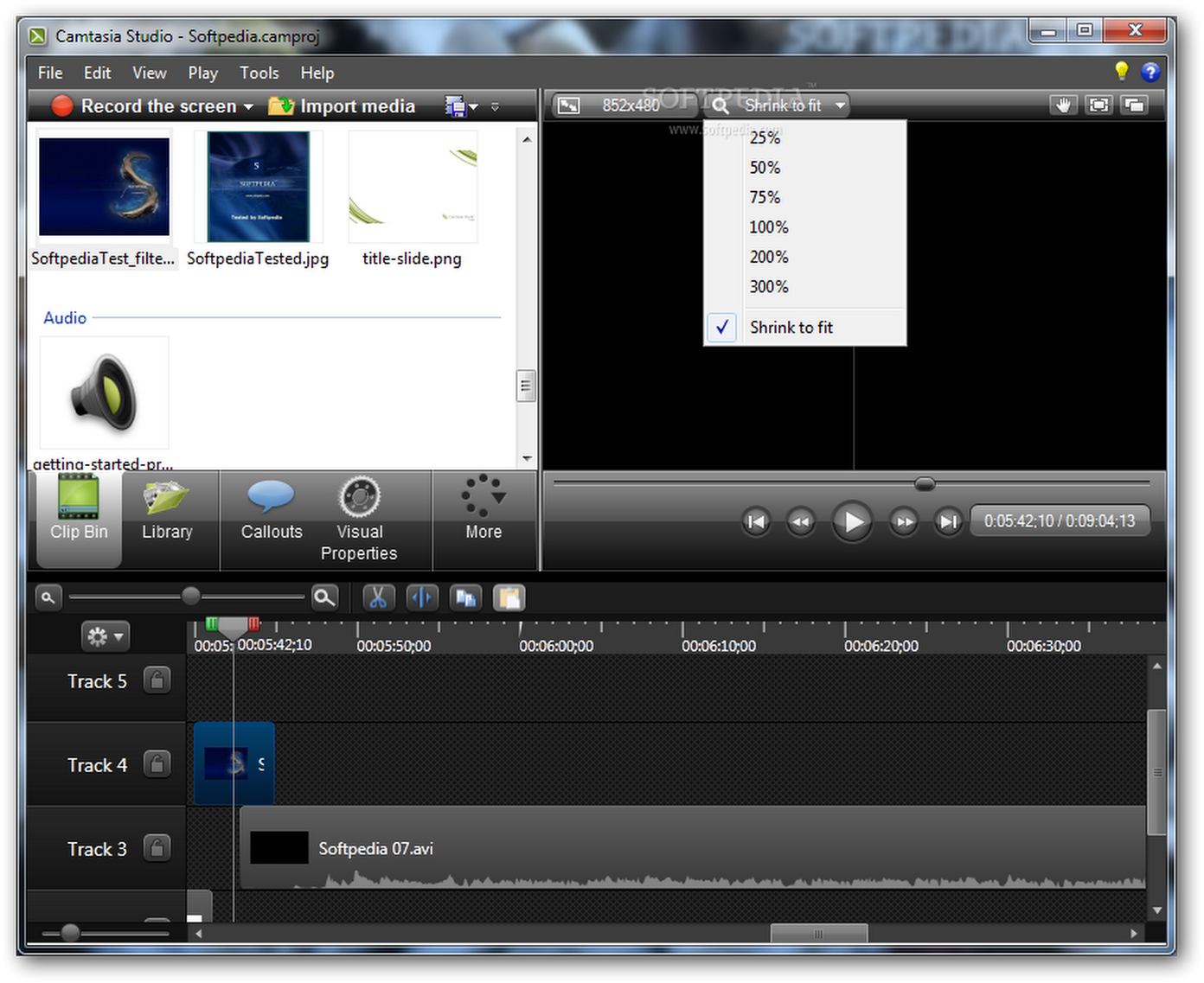Uncheck Shrink to fit in the zoom menu
Image resolution: width=1204 pixels, height=983 pixels.
pyautogui.click(x=791, y=327)
